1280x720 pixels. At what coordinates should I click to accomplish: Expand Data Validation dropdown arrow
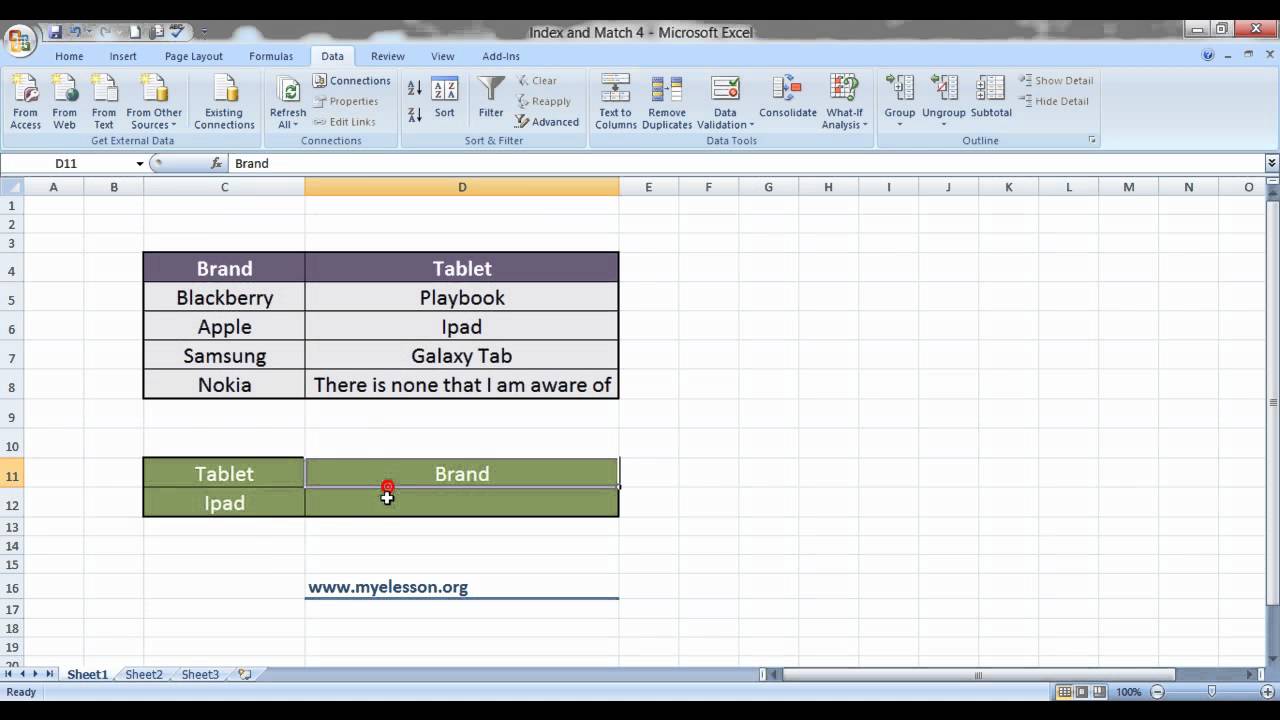pos(751,125)
